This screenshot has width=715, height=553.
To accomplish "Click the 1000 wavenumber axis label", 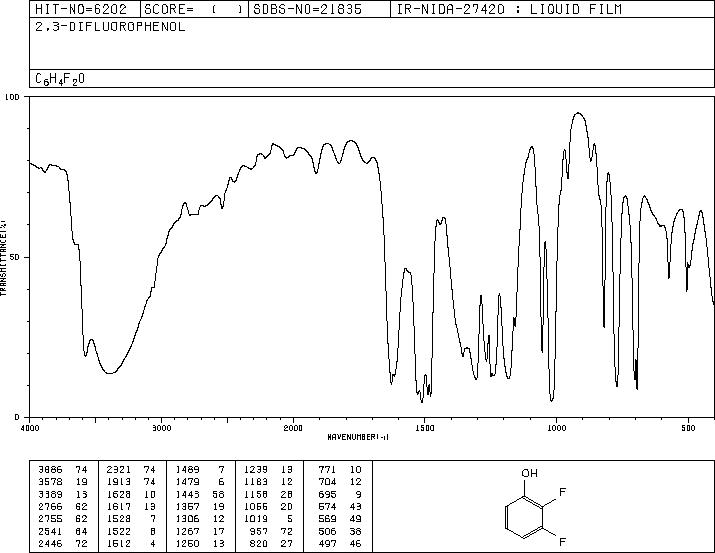I will [x=556, y=428].
